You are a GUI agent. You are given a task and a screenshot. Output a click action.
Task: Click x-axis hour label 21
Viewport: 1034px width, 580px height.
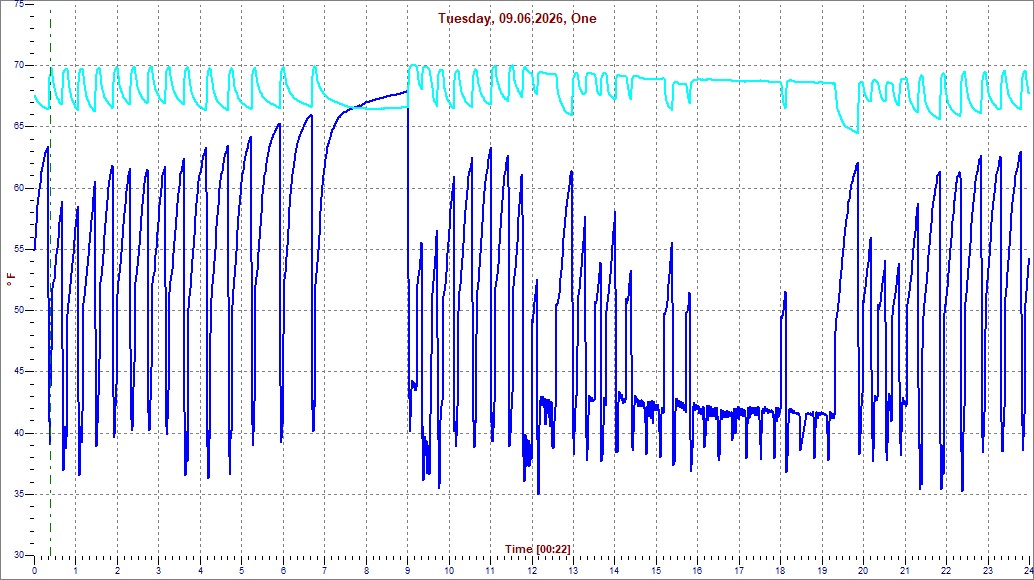pos(905,571)
